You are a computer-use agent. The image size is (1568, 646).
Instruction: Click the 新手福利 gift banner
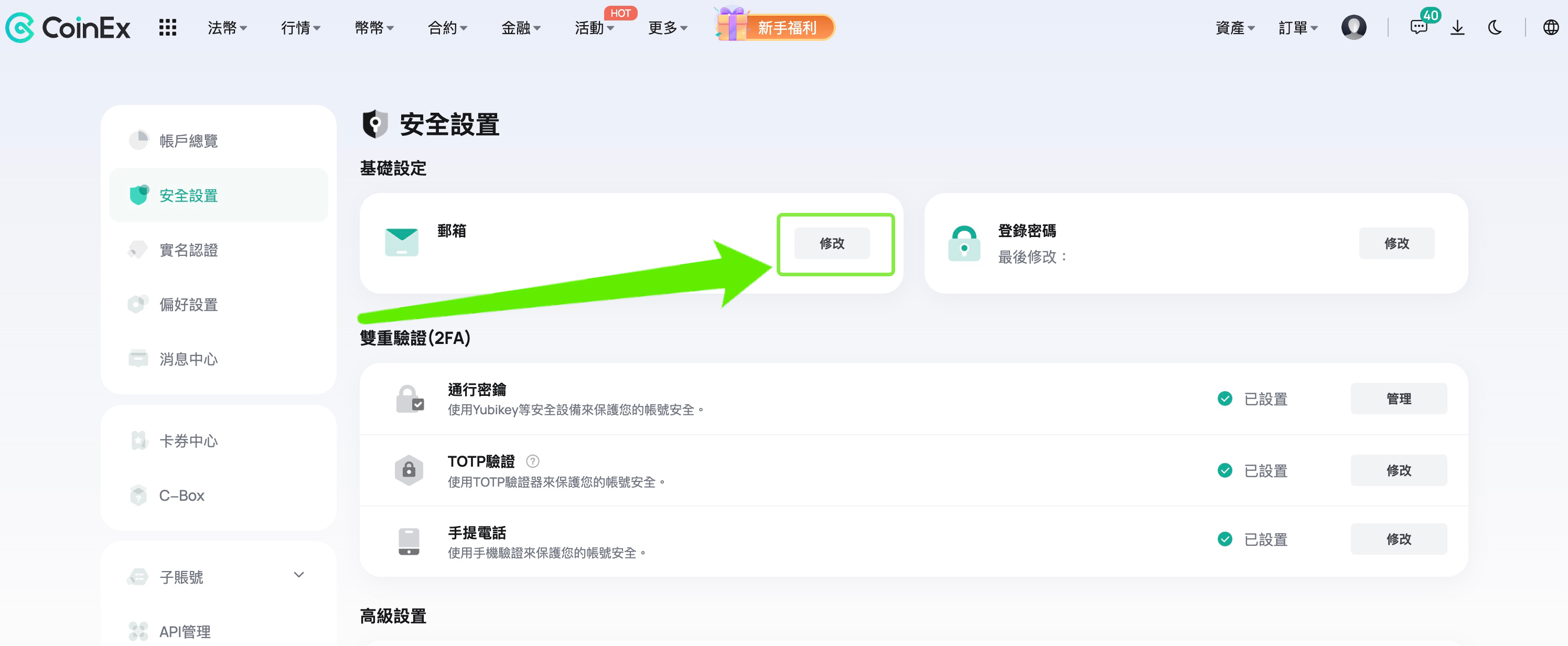click(774, 26)
